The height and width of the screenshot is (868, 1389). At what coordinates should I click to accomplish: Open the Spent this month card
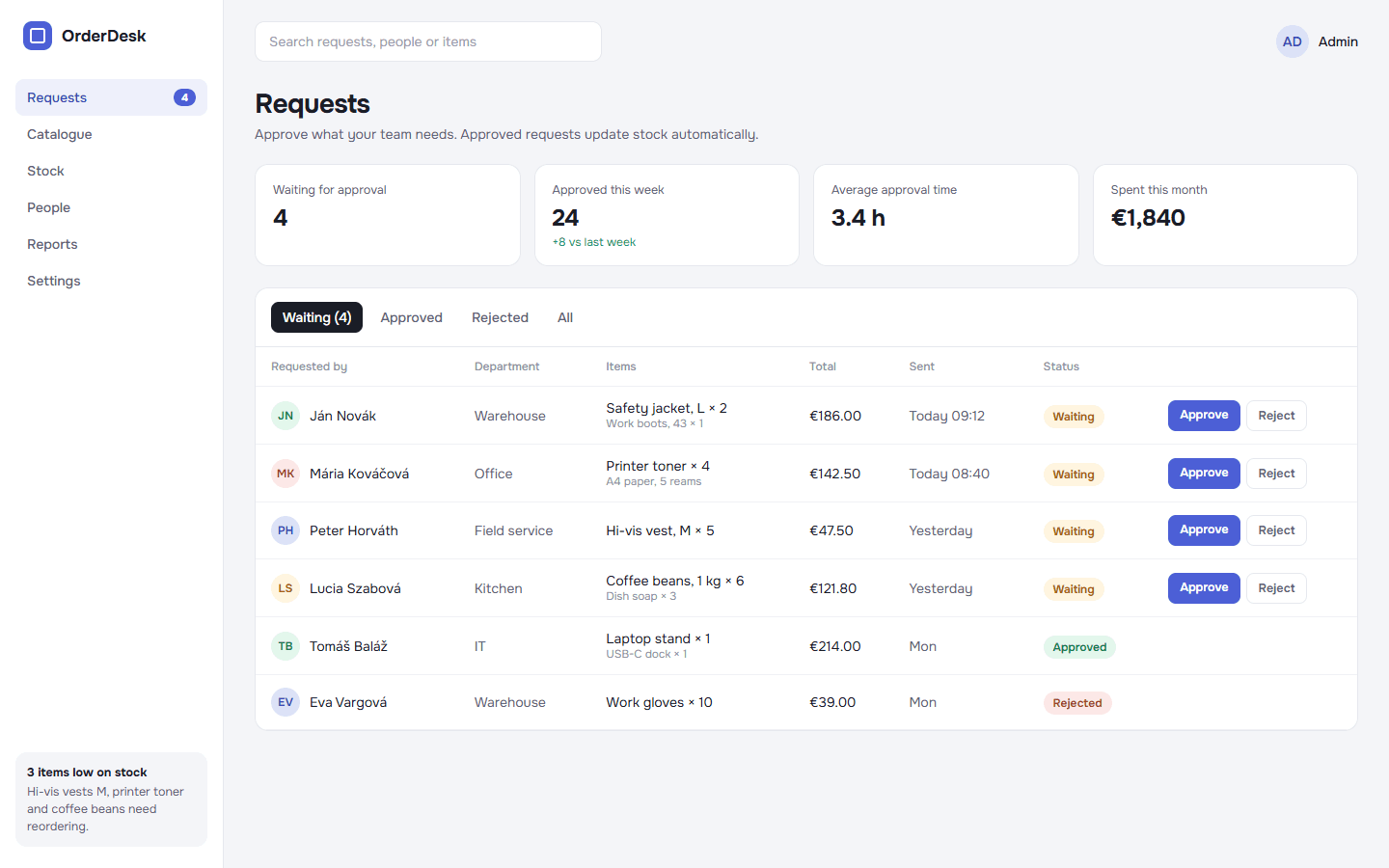coord(1225,215)
